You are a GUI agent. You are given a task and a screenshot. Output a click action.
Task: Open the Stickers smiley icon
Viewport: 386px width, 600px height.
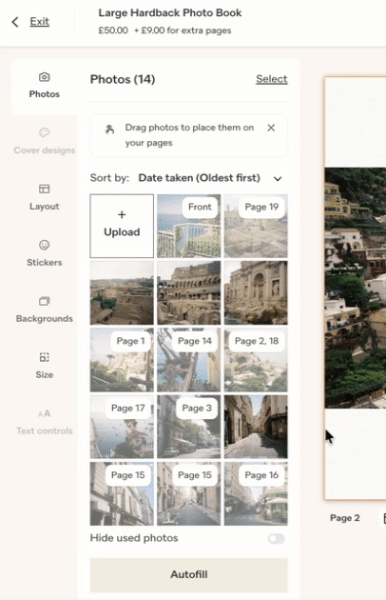point(44,245)
